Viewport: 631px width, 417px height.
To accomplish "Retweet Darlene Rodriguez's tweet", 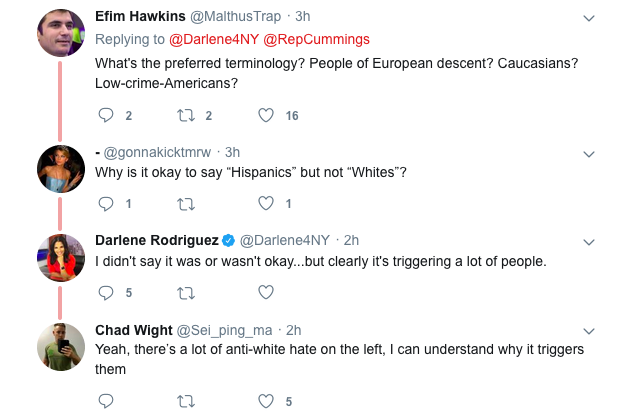I will (187, 293).
